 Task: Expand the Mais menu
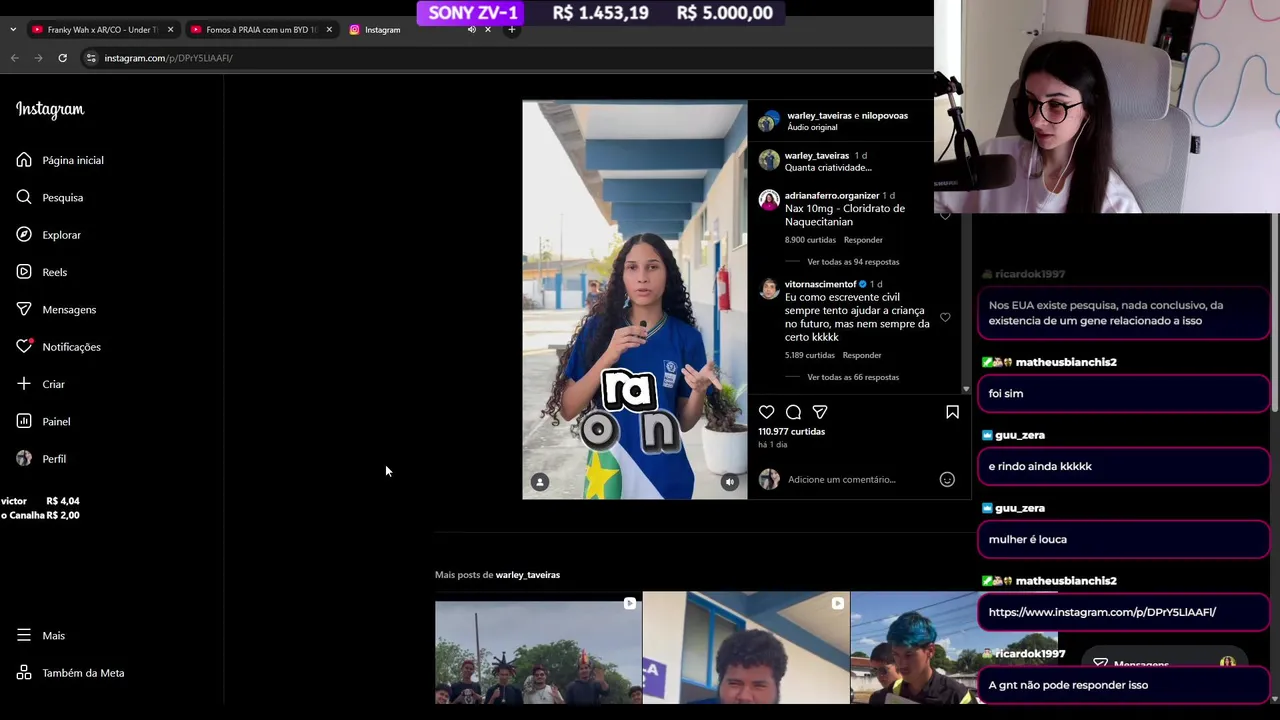[x=53, y=636]
